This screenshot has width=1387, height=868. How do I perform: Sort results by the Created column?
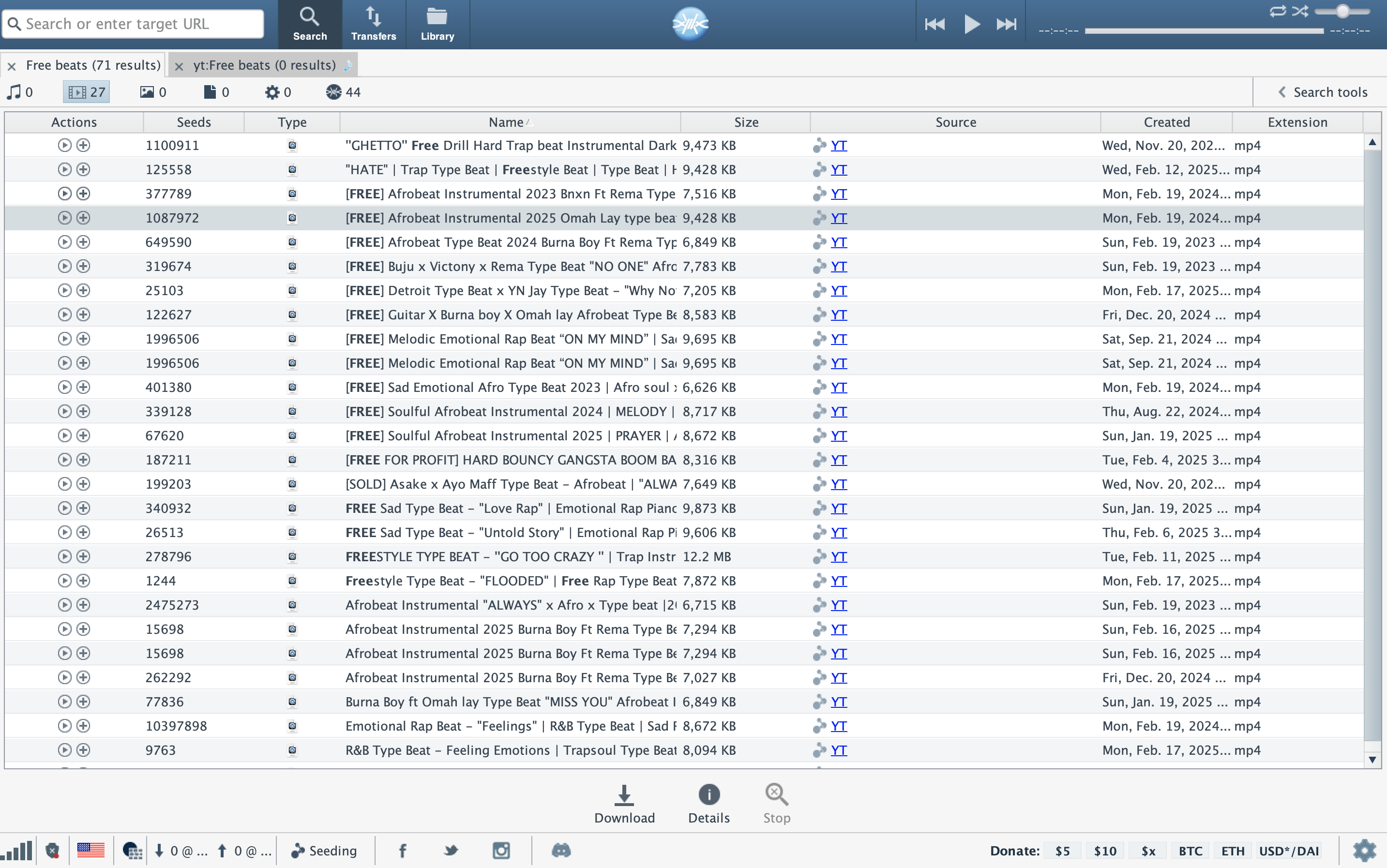[x=1166, y=122]
